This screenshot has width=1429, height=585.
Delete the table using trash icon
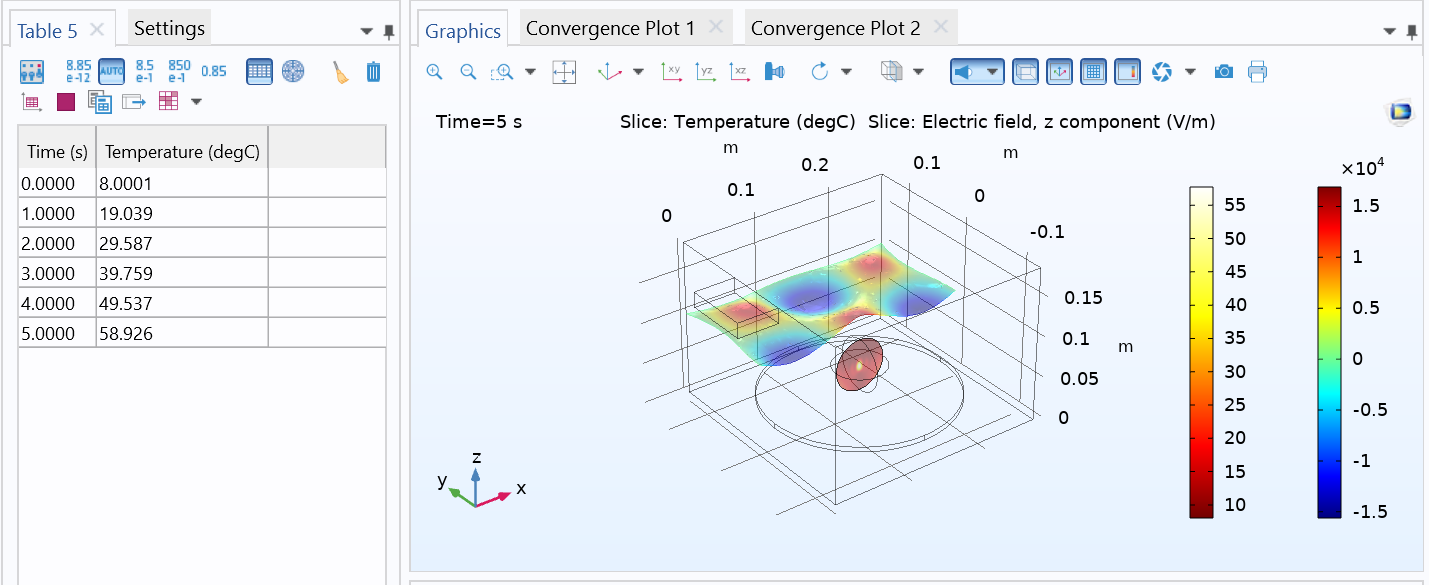pyautogui.click(x=373, y=72)
